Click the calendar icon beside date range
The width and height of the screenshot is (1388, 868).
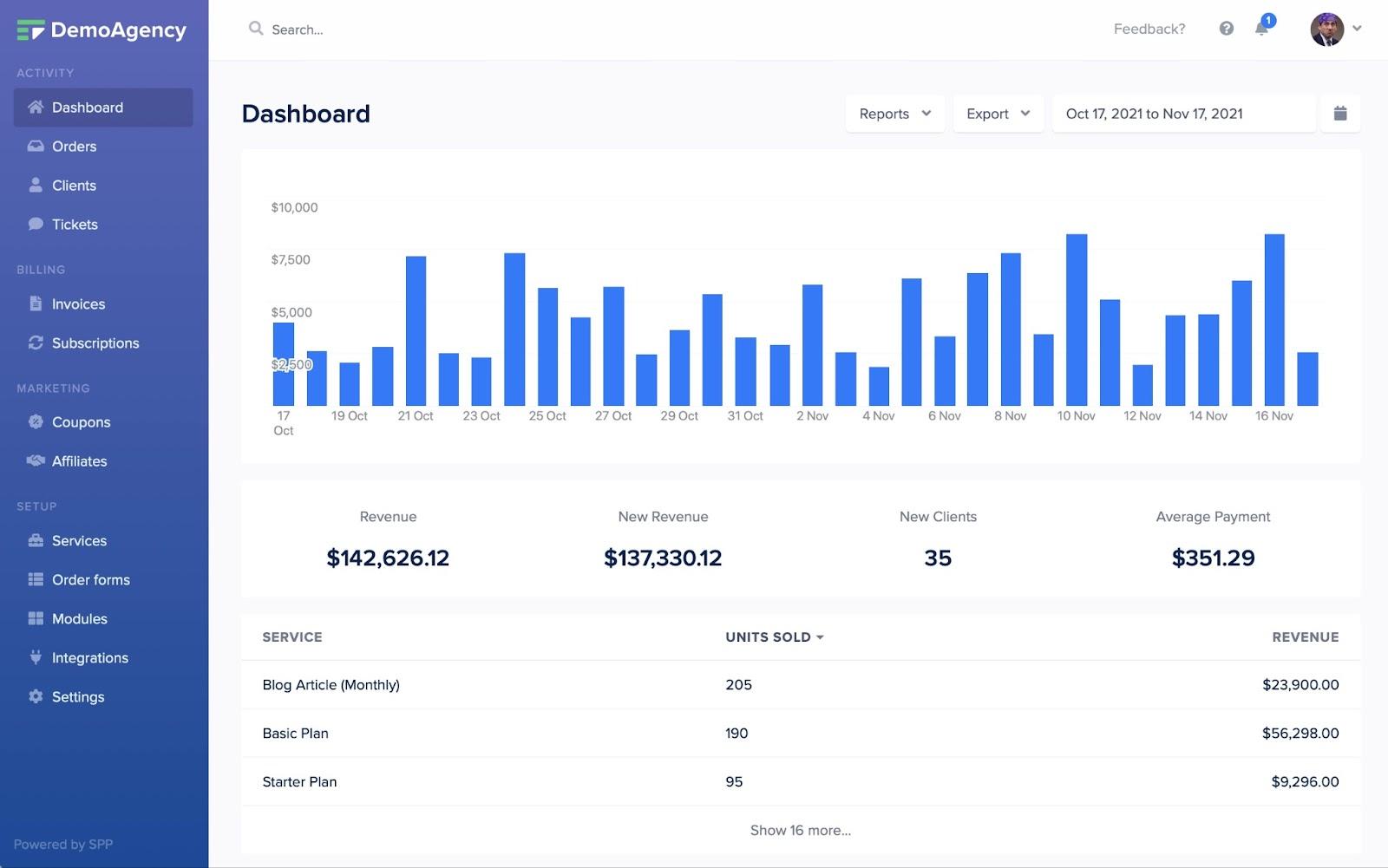point(1339,114)
